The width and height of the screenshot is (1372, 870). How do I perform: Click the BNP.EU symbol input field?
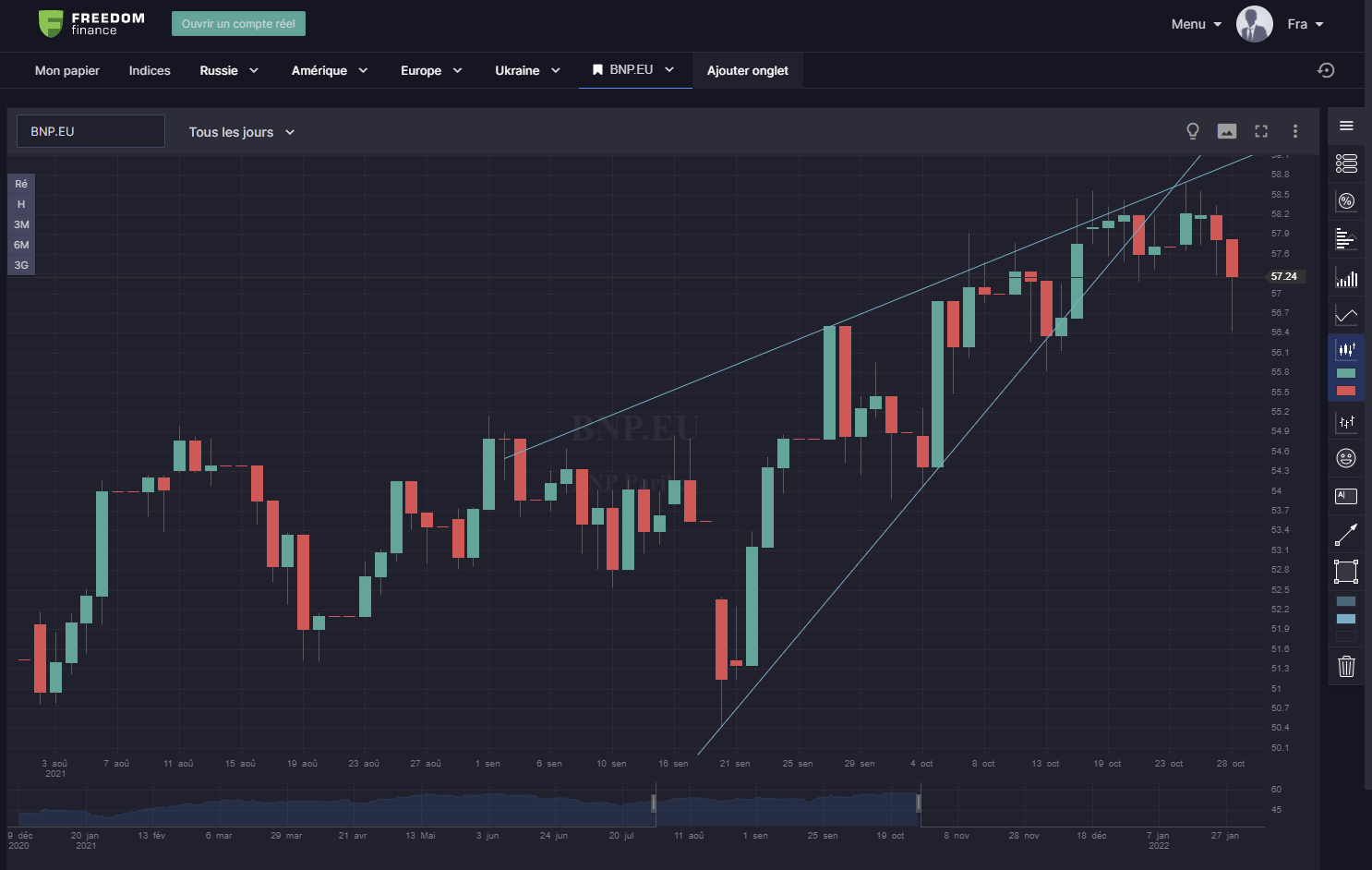pyautogui.click(x=90, y=130)
